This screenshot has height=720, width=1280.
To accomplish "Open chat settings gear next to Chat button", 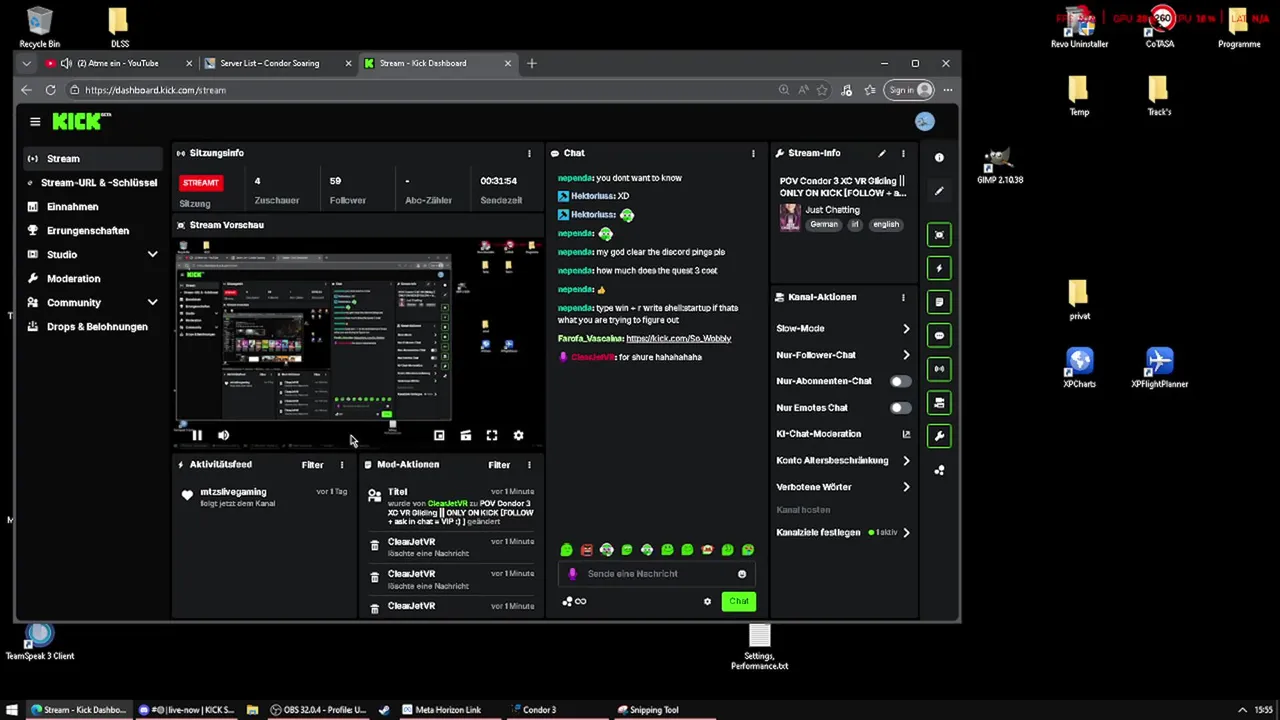I will [707, 601].
